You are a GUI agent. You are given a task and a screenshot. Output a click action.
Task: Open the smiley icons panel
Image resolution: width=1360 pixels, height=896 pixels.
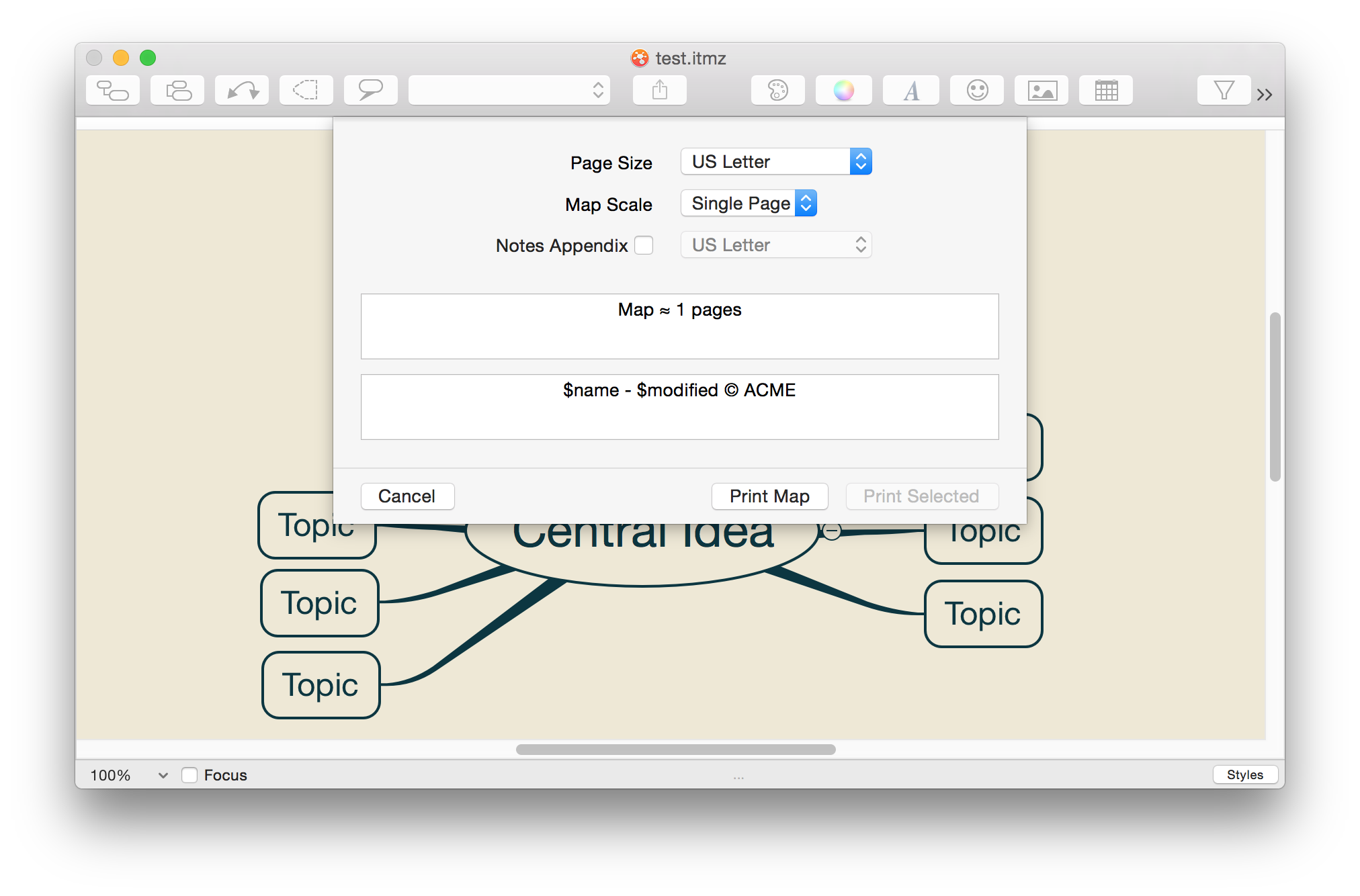tap(977, 91)
